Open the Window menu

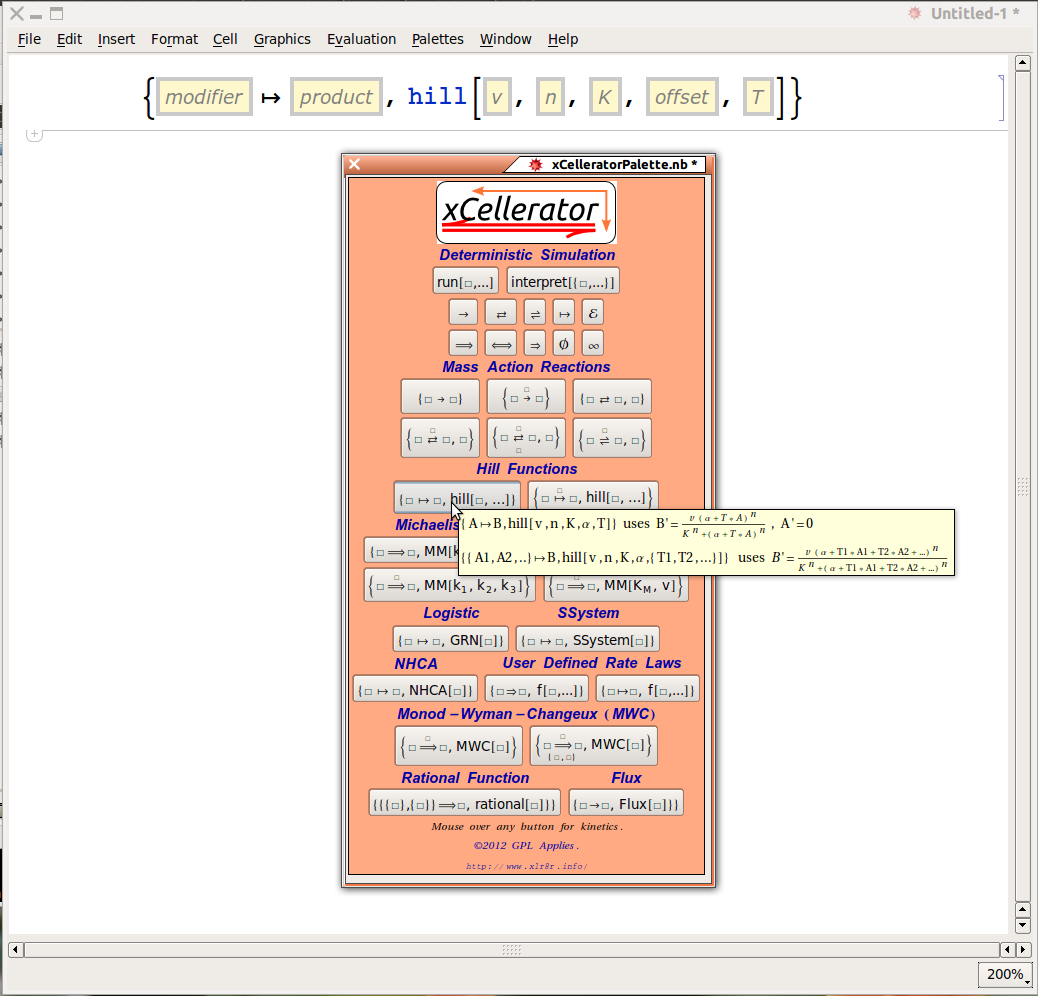click(x=506, y=39)
